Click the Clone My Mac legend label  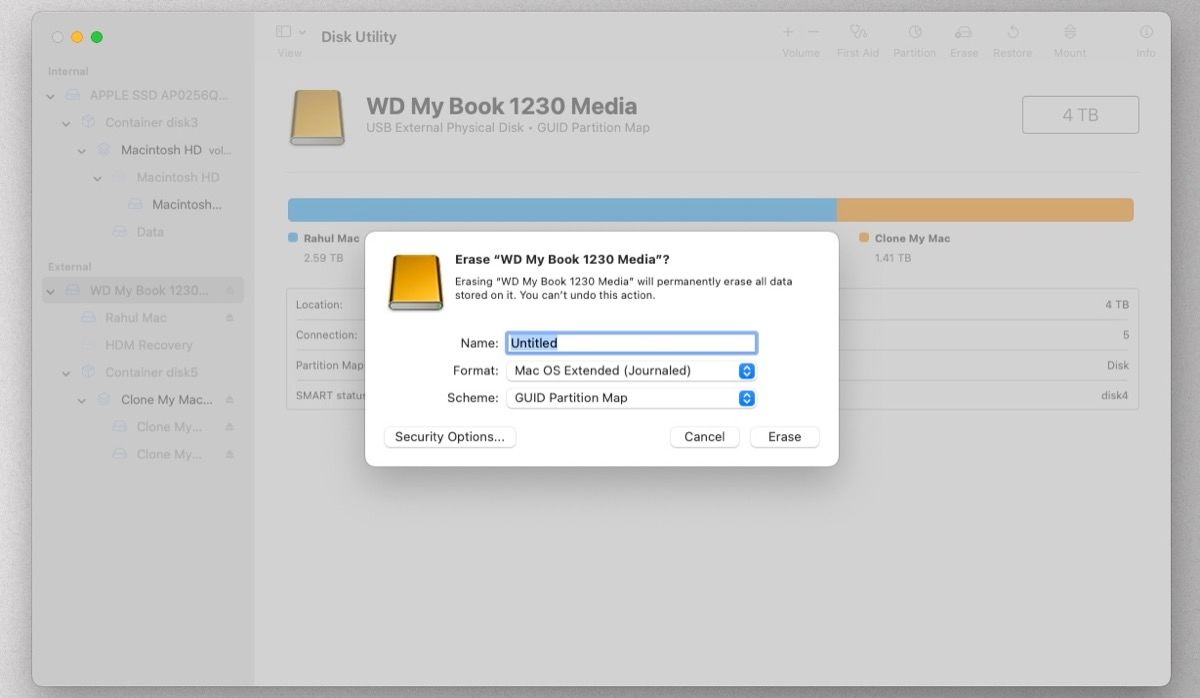(912, 239)
